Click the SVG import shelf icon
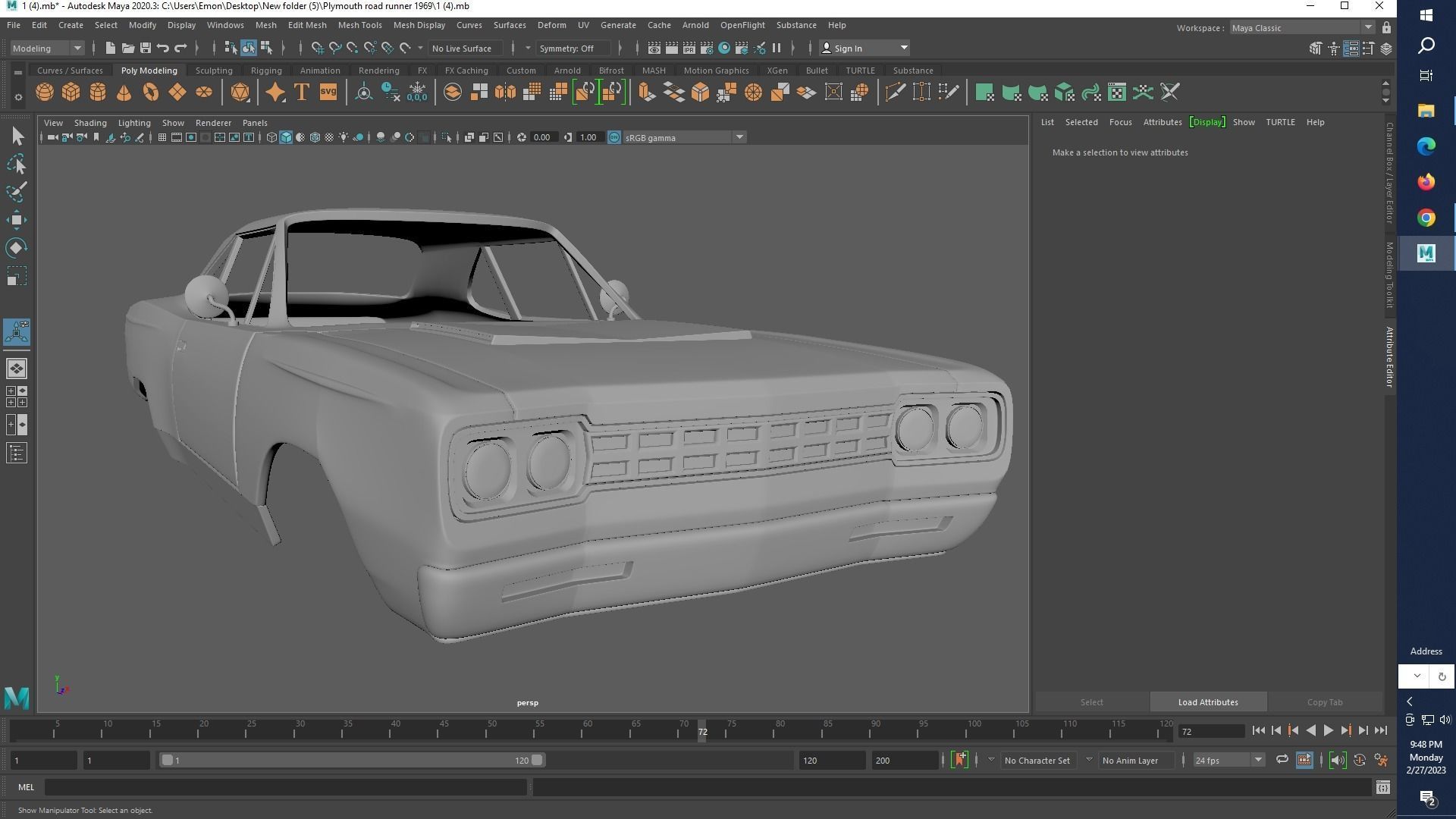This screenshot has height=819, width=1456. tap(328, 93)
